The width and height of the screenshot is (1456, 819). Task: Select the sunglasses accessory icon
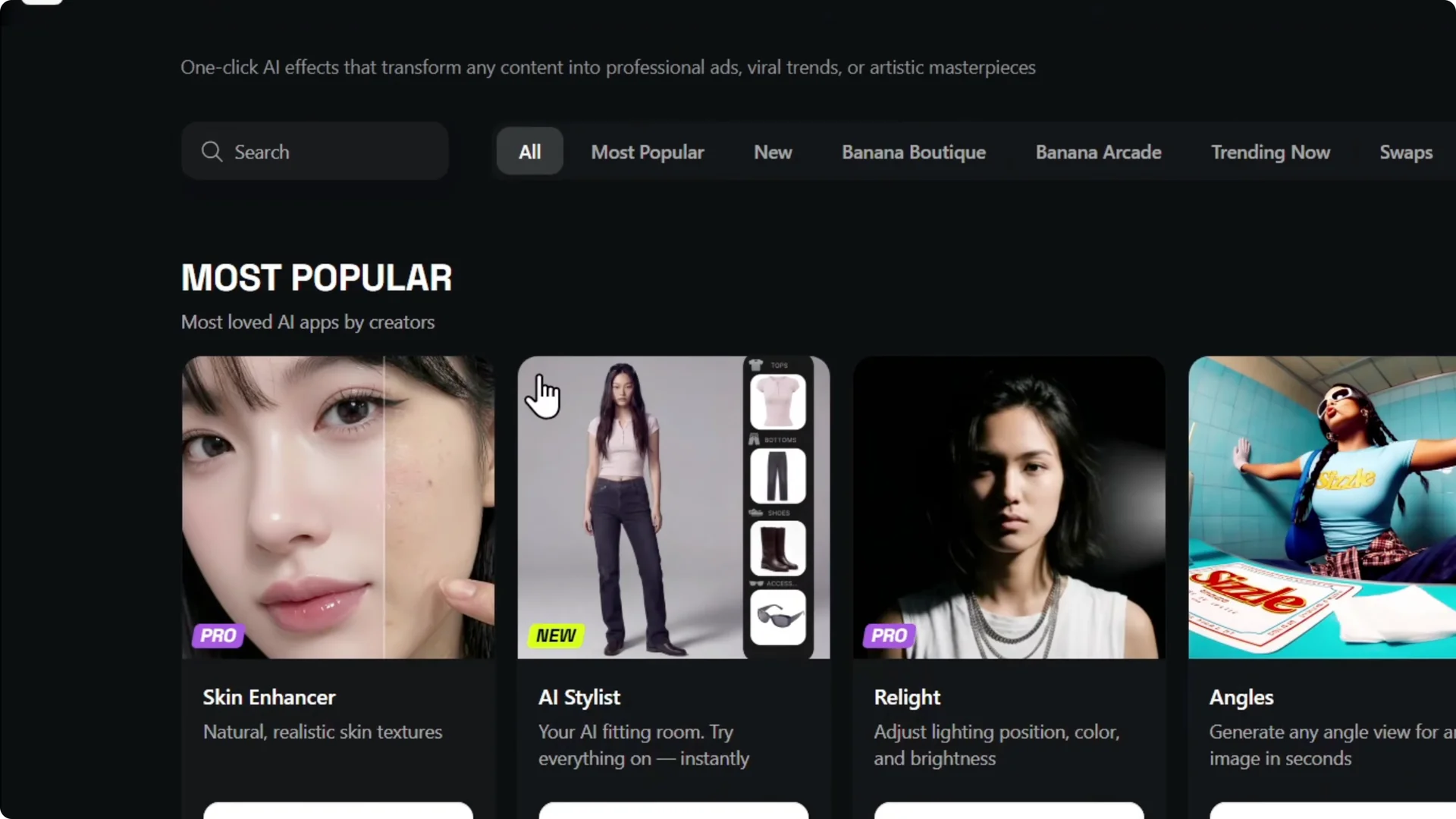[x=777, y=617]
